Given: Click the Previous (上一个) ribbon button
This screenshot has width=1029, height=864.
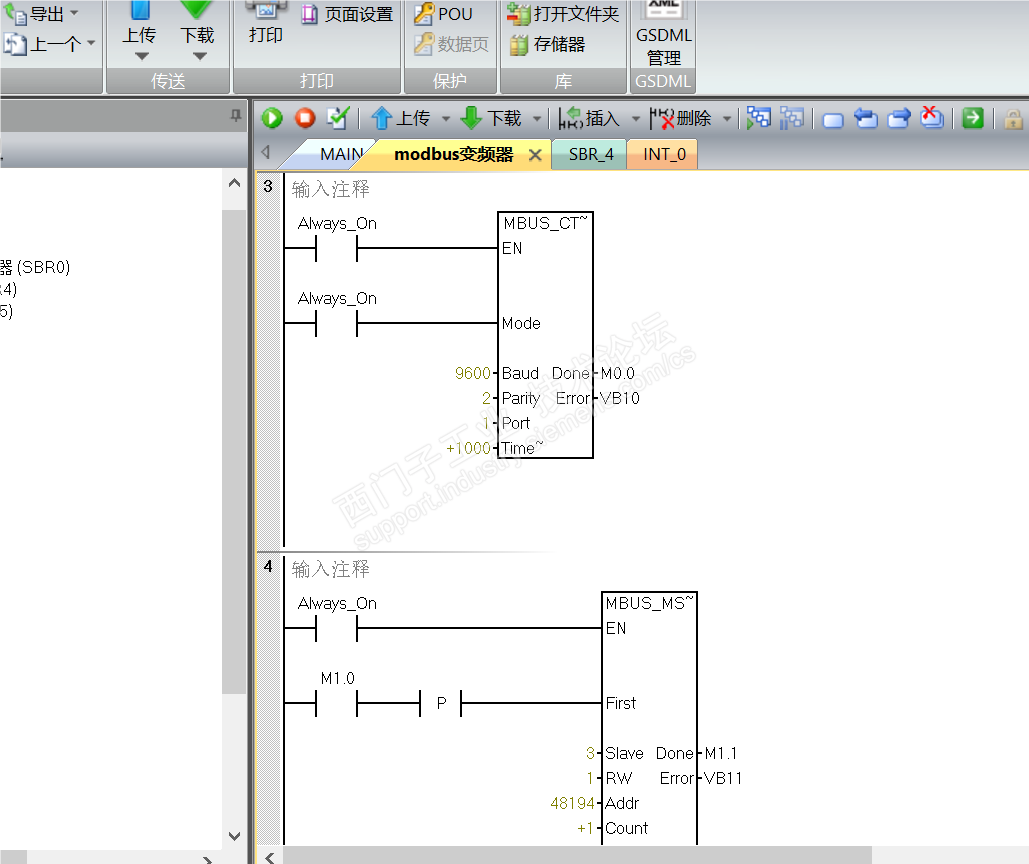Looking at the screenshot, I should click(42, 44).
